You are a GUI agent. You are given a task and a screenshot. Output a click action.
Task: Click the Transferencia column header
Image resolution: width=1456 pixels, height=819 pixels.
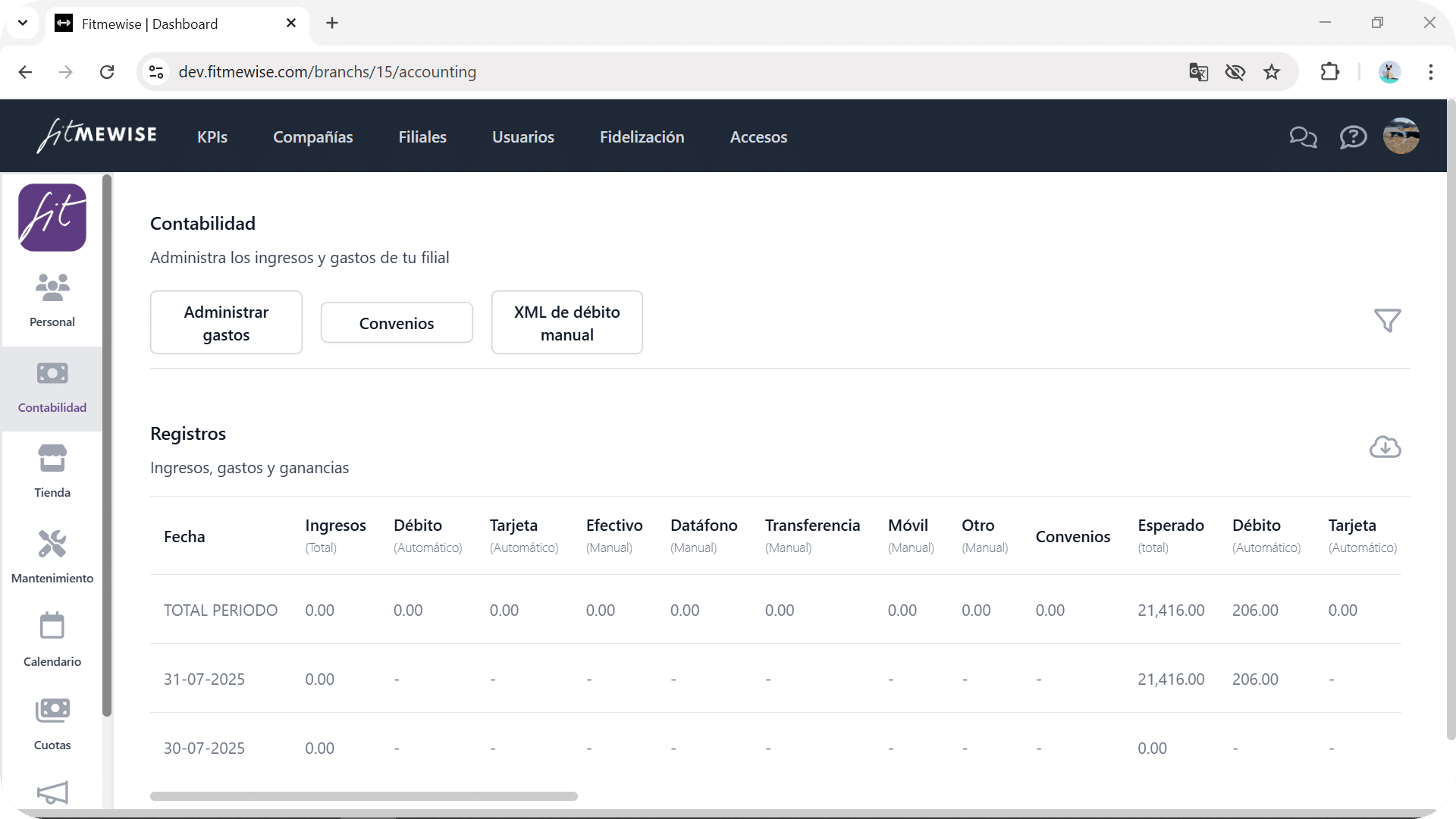coord(812,536)
